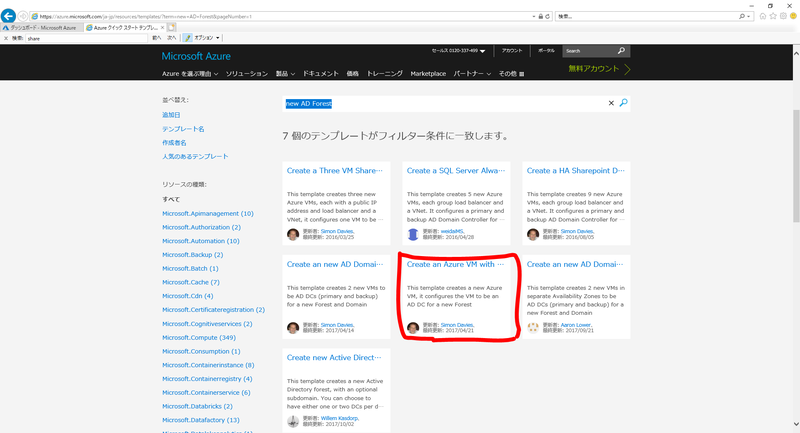Viewport: 800px width, 433px height.
Task: Close the Azure クイック スタート tab
Action: (162, 28)
